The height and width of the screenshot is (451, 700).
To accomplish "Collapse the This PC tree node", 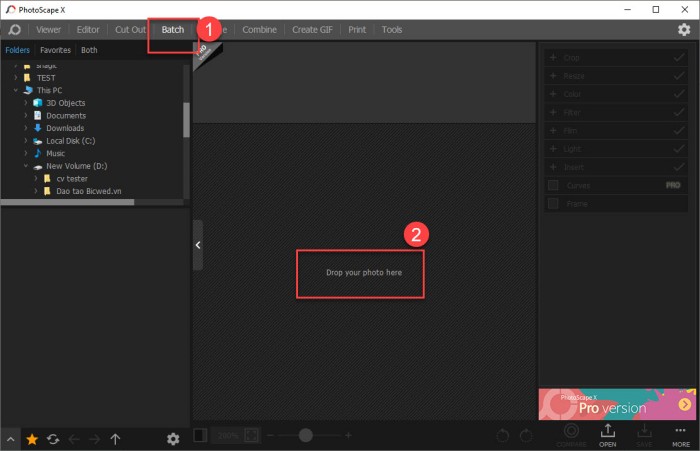I will coord(16,90).
